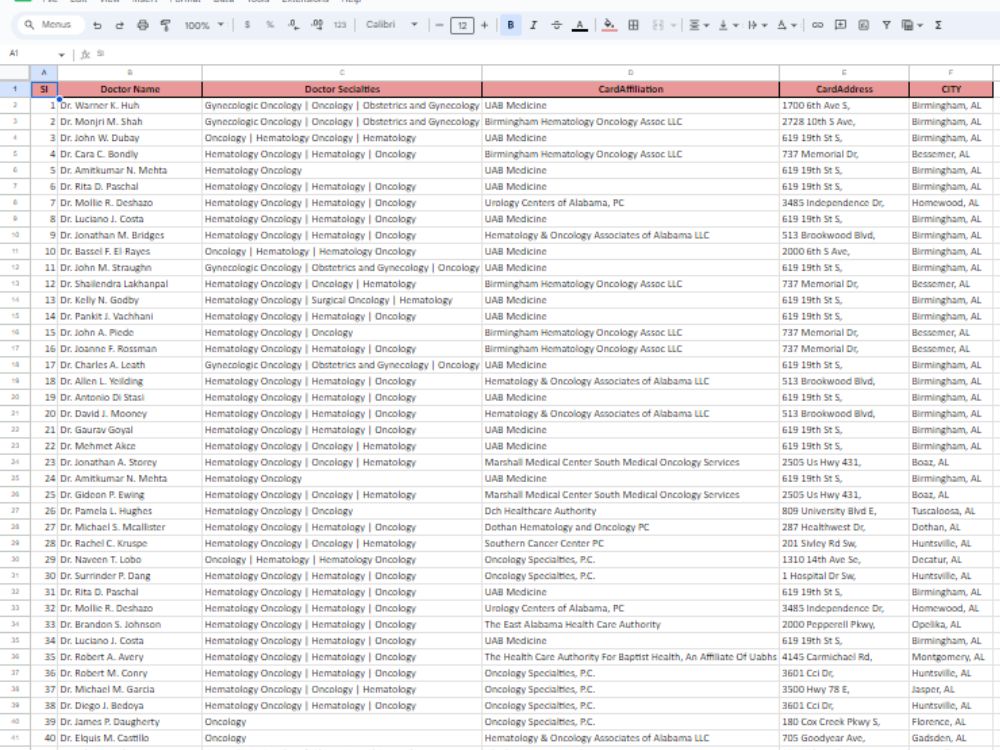Open the Name box dropdown arrow
The image size is (1000, 750).
pyautogui.click(x=61, y=55)
